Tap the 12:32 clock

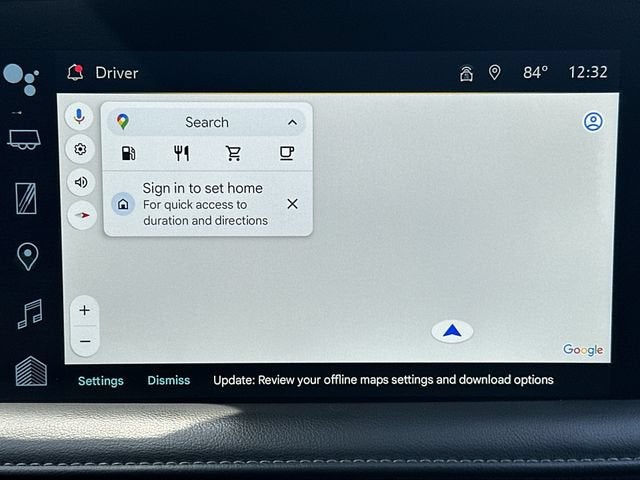click(x=588, y=72)
